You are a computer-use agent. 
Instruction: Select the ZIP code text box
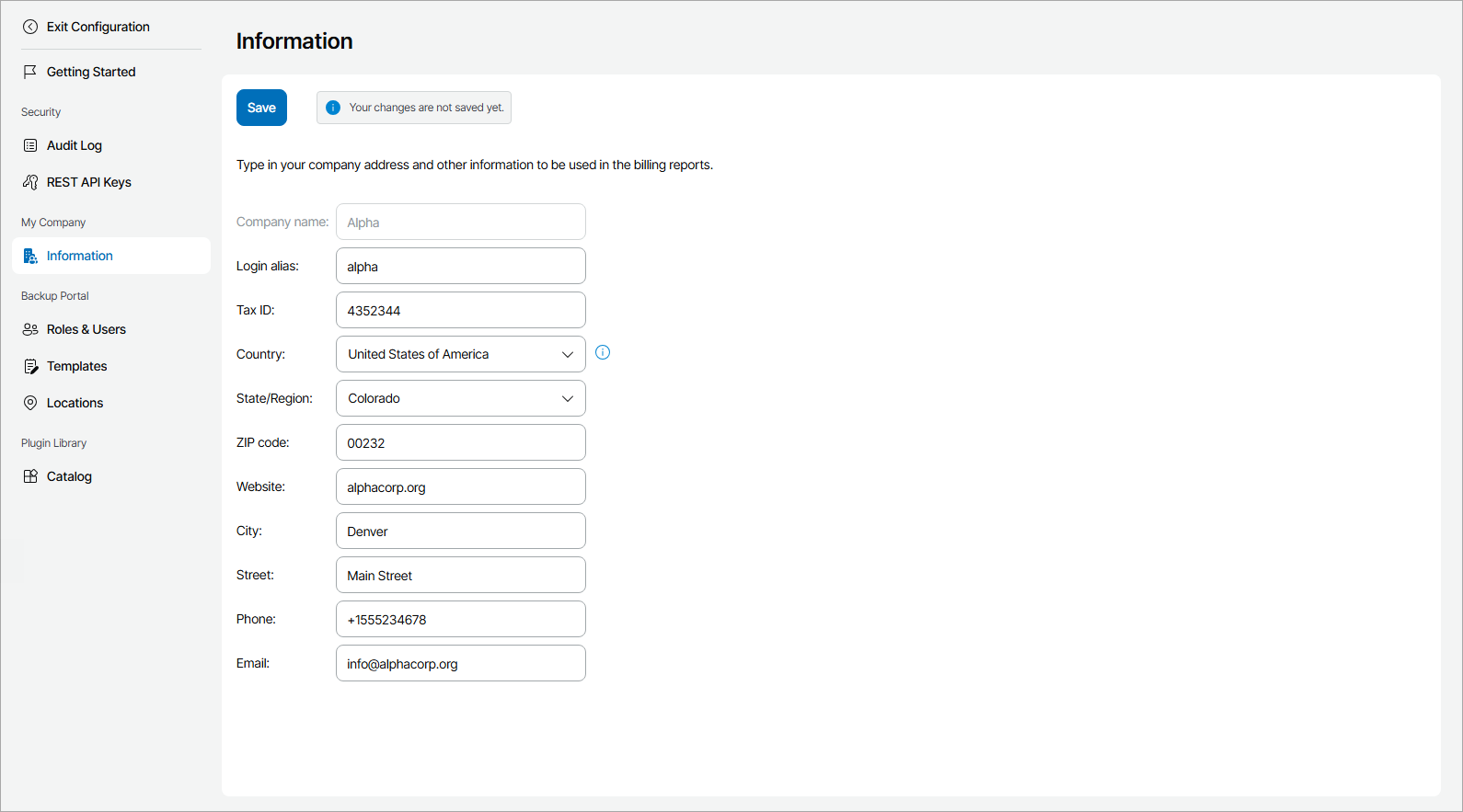point(460,442)
